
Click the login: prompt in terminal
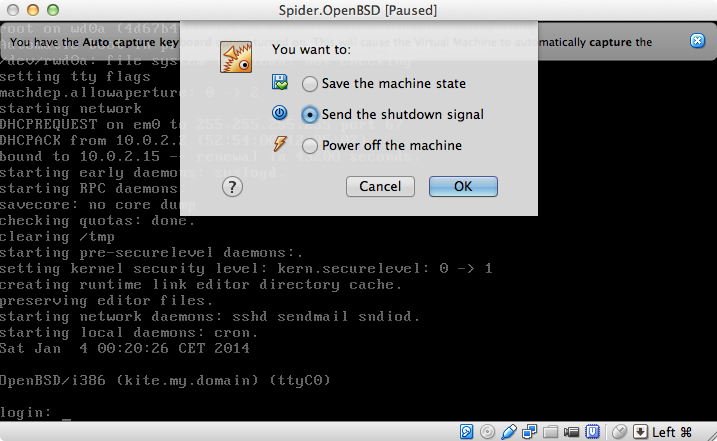26,413
